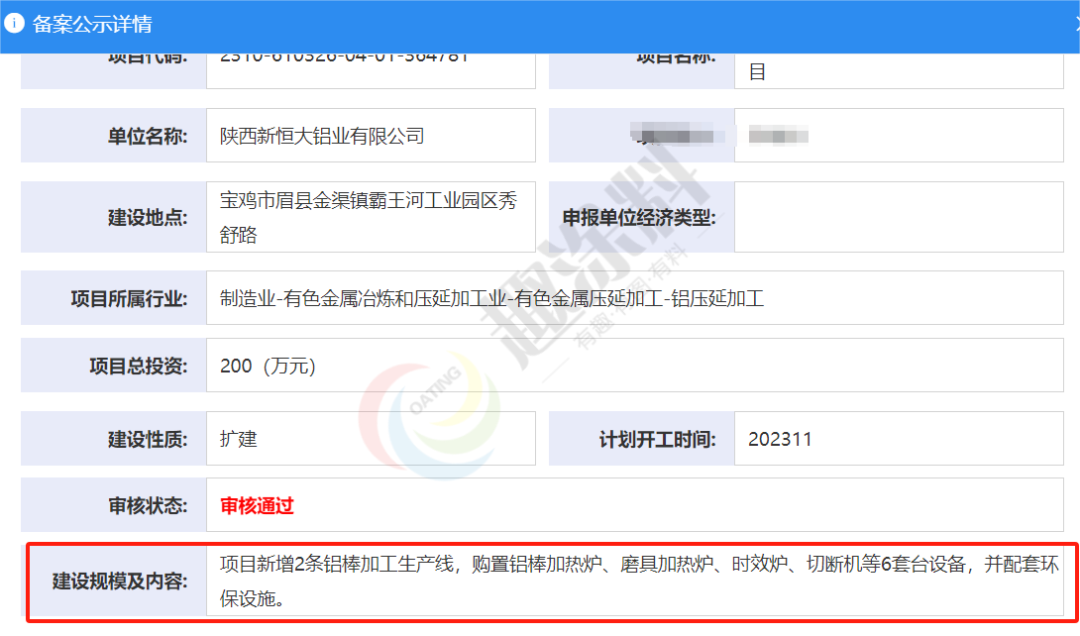This screenshot has height=636, width=1080.
Task: Select the 单位名称 label
Action: [148, 136]
